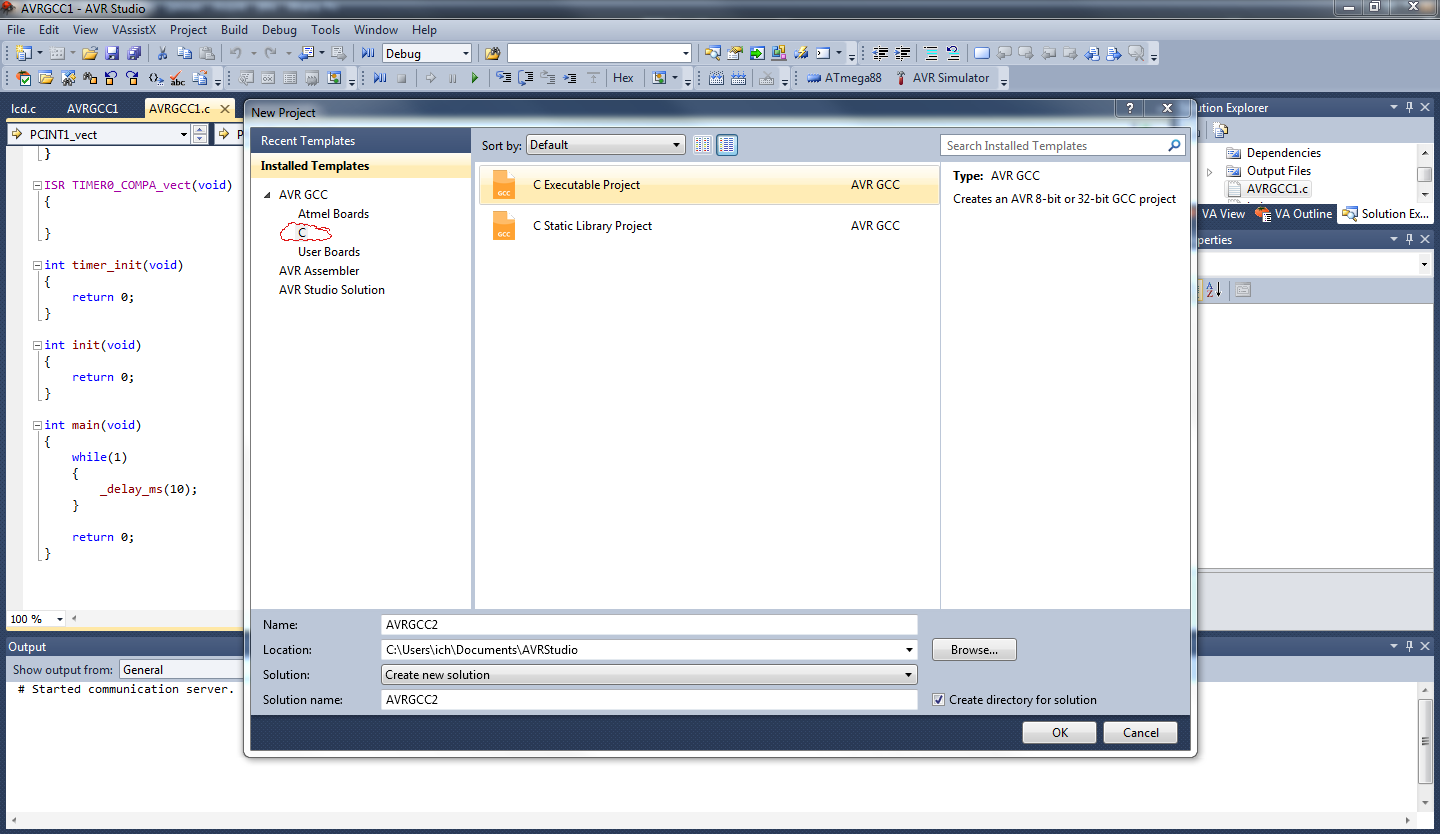Click the Increase Indent toolbar icon
This screenshot has height=834, width=1440.
click(903, 53)
